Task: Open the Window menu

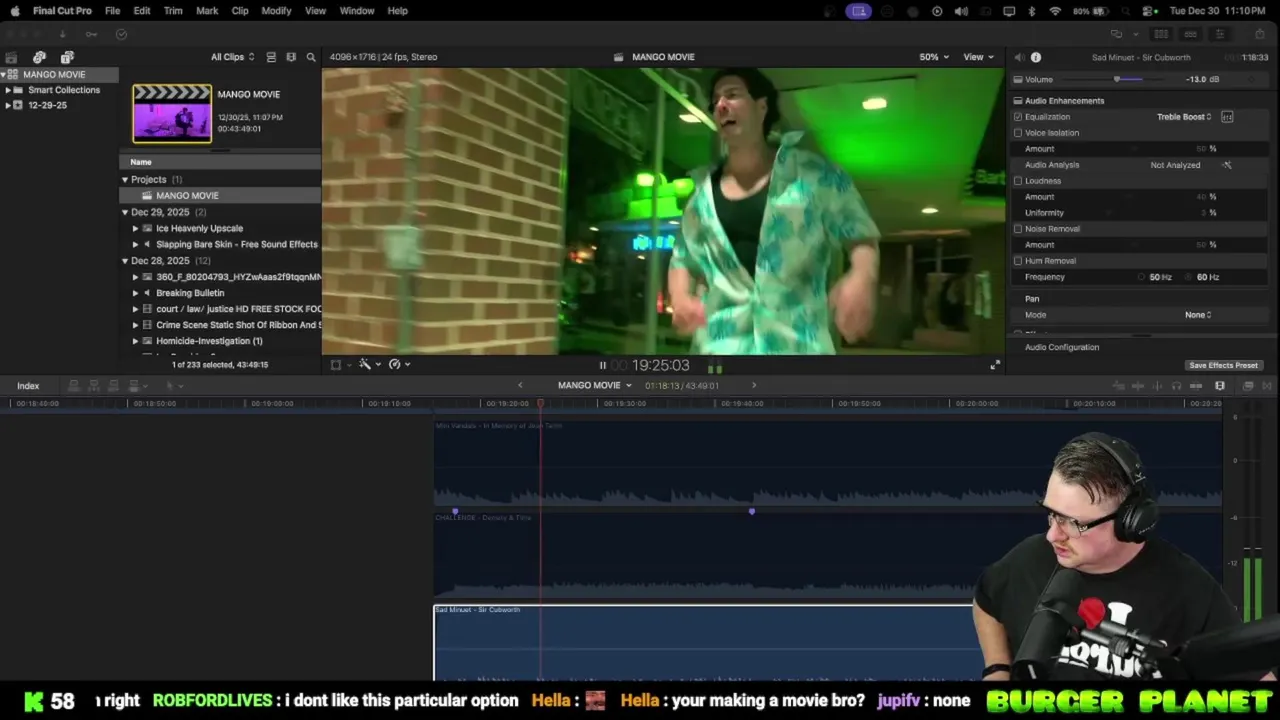Action: (357, 11)
